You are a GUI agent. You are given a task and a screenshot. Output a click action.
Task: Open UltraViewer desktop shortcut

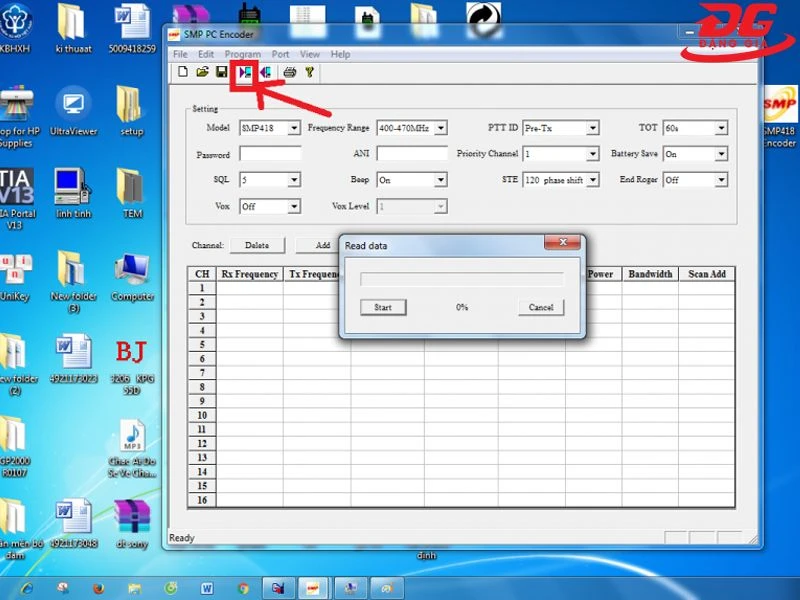click(x=72, y=108)
